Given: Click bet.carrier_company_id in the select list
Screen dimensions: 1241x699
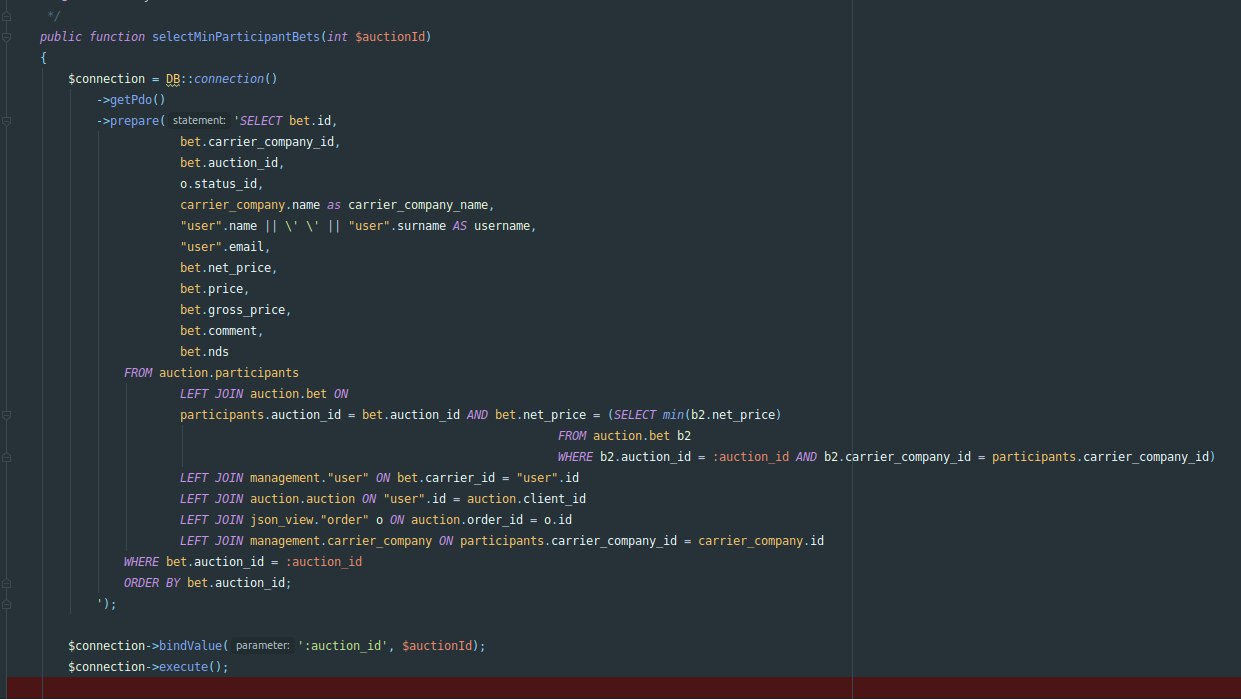Looking at the screenshot, I should tap(257, 141).
